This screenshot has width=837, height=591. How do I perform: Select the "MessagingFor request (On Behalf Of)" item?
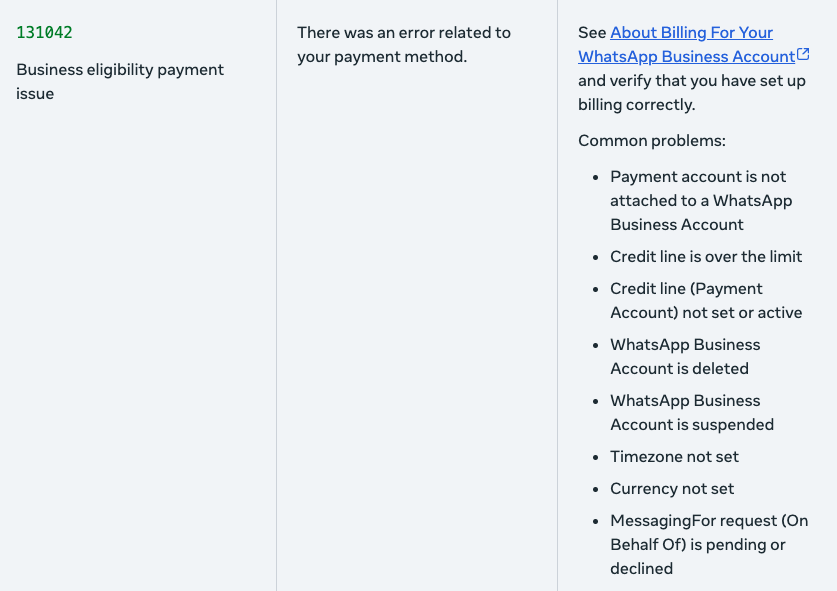tap(708, 545)
